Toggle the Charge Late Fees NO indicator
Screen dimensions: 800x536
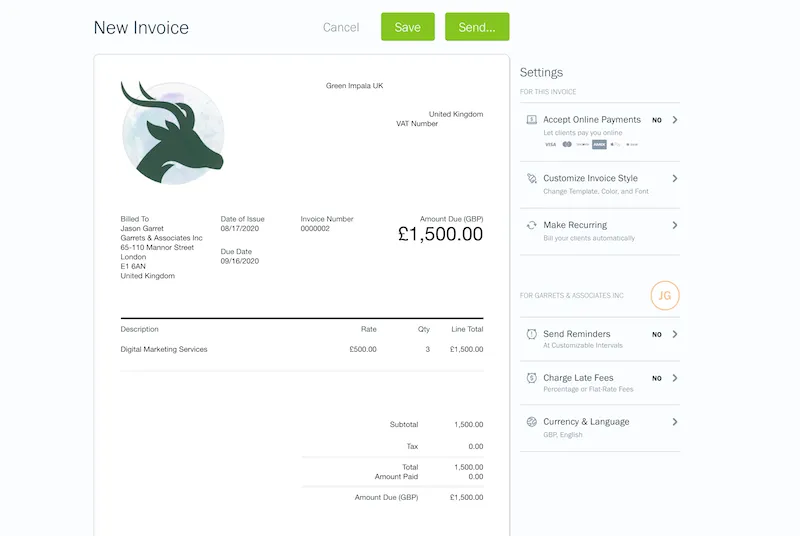(657, 378)
